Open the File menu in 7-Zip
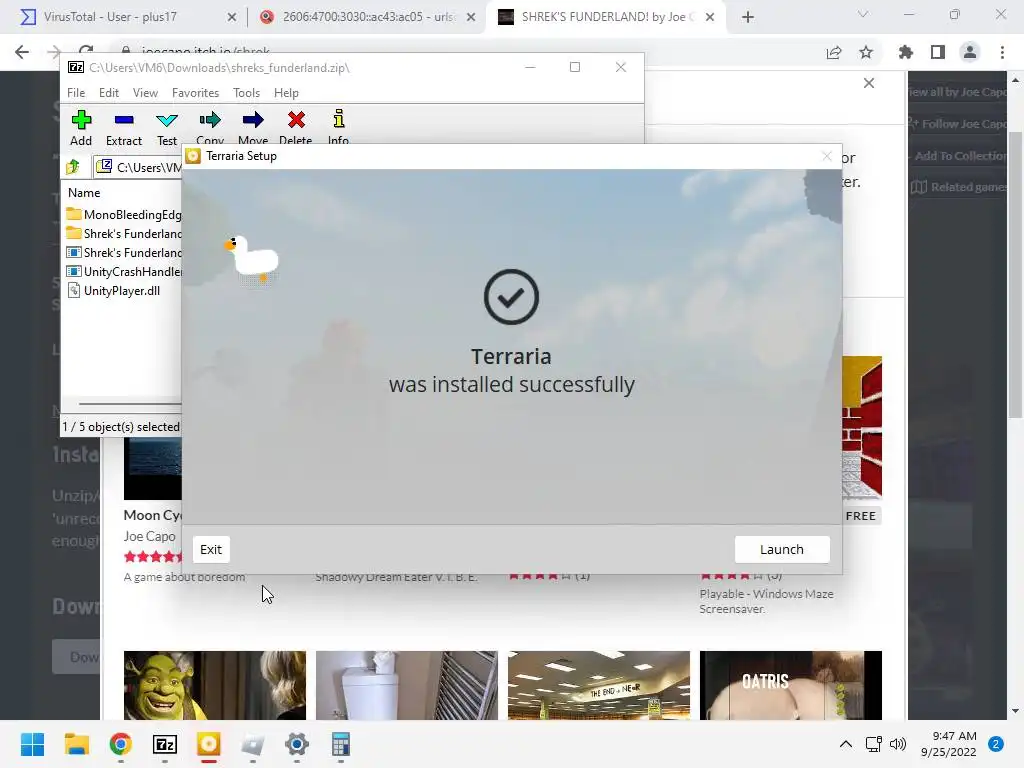Image resolution: width=1024 pixels, height=768 pixels. coord(76,93)
